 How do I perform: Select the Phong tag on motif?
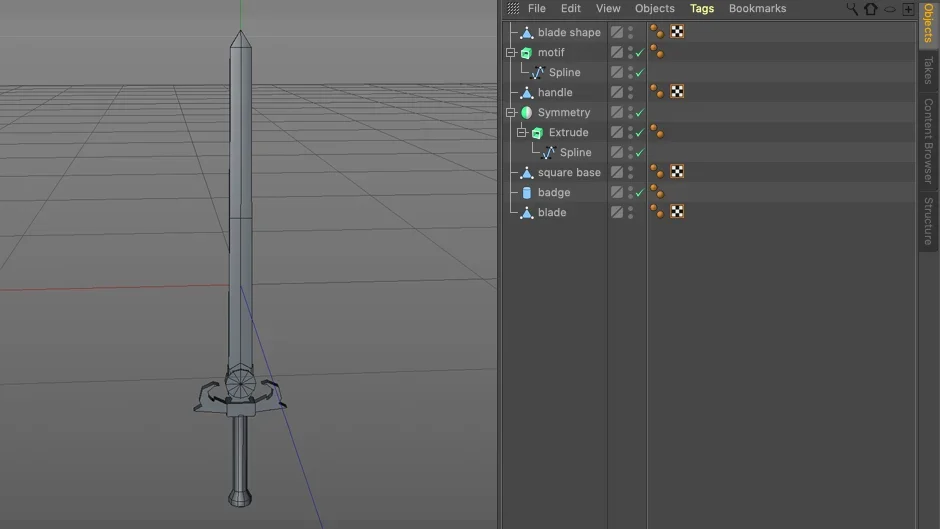coord(657,52)
